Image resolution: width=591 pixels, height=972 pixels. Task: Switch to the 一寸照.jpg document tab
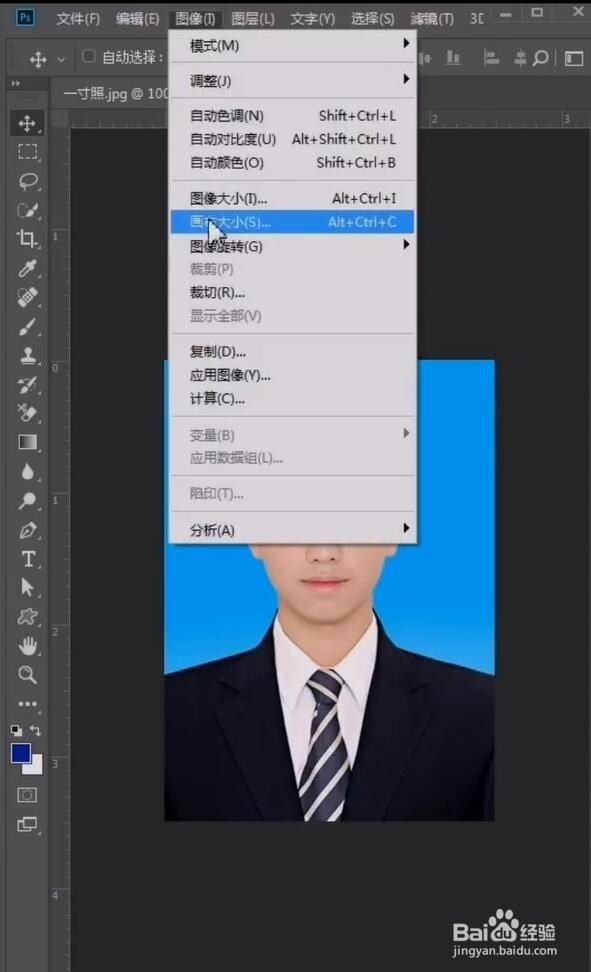[115, 94]
